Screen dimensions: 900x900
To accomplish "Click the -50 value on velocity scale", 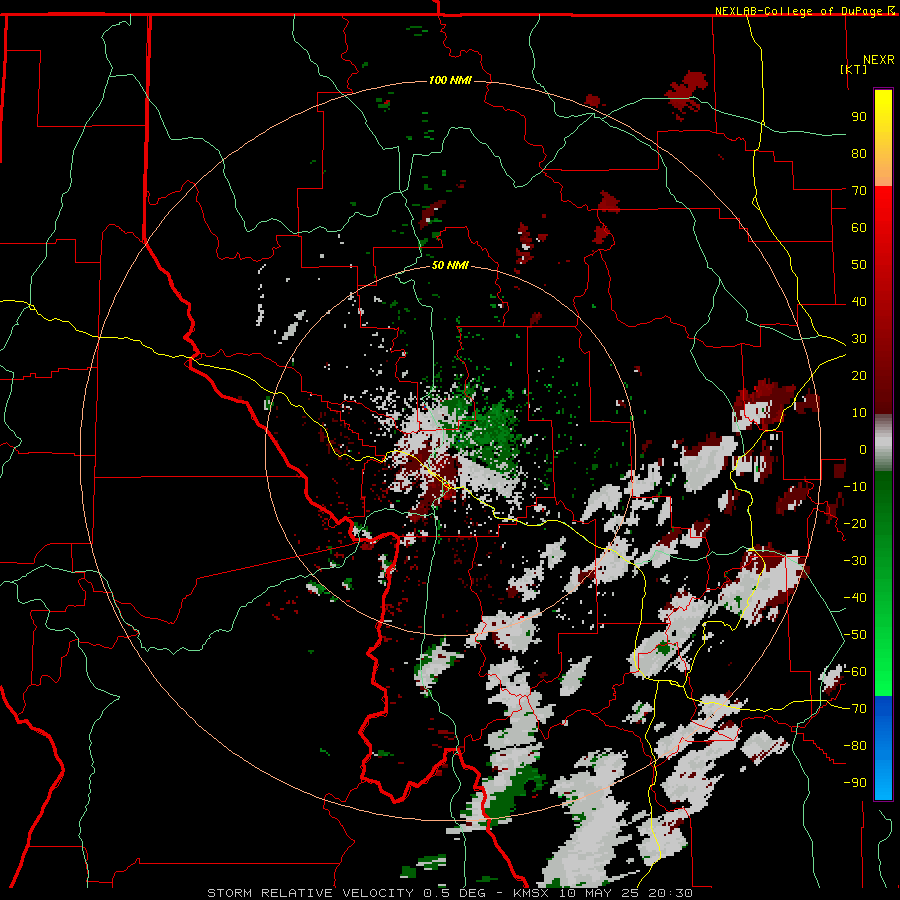I will 855,635.
